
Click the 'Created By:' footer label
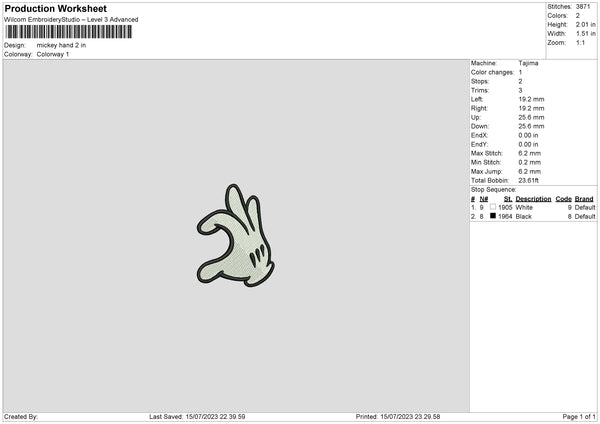21,417
